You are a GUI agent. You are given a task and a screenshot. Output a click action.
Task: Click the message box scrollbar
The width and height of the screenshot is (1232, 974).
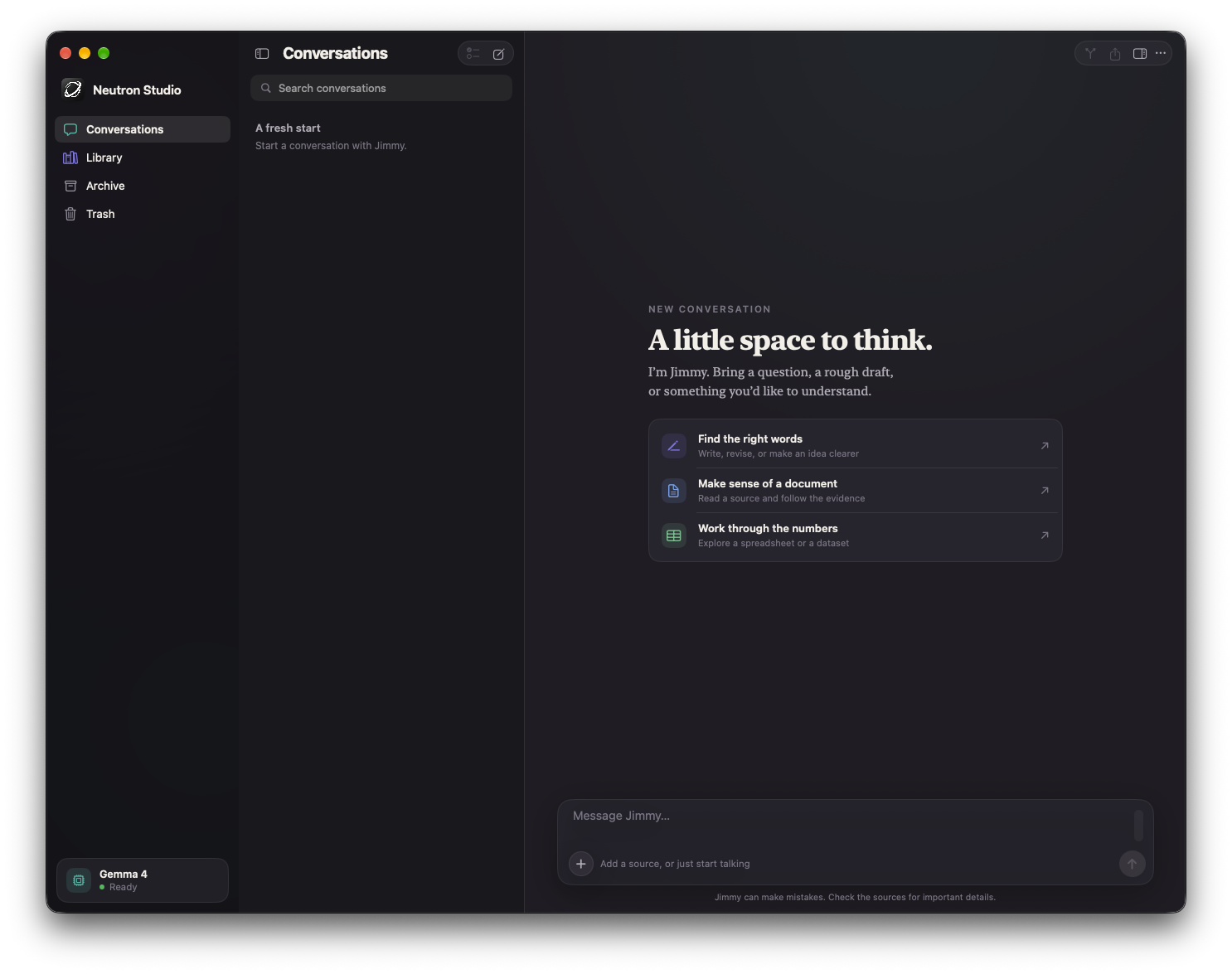click(1138, 826)
